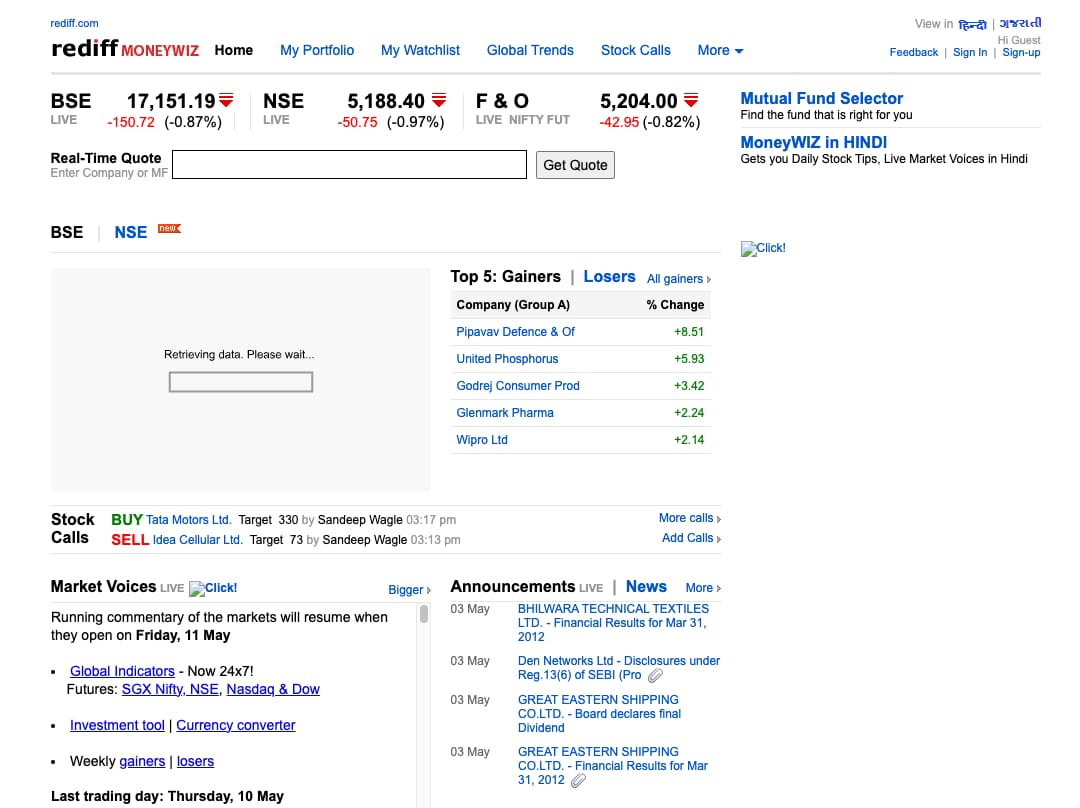The image size is (1080, 808).
Task: Open Great Eastern Shipping Financial Results announcement
Action: pyautogui.click(x=613, y=765)
